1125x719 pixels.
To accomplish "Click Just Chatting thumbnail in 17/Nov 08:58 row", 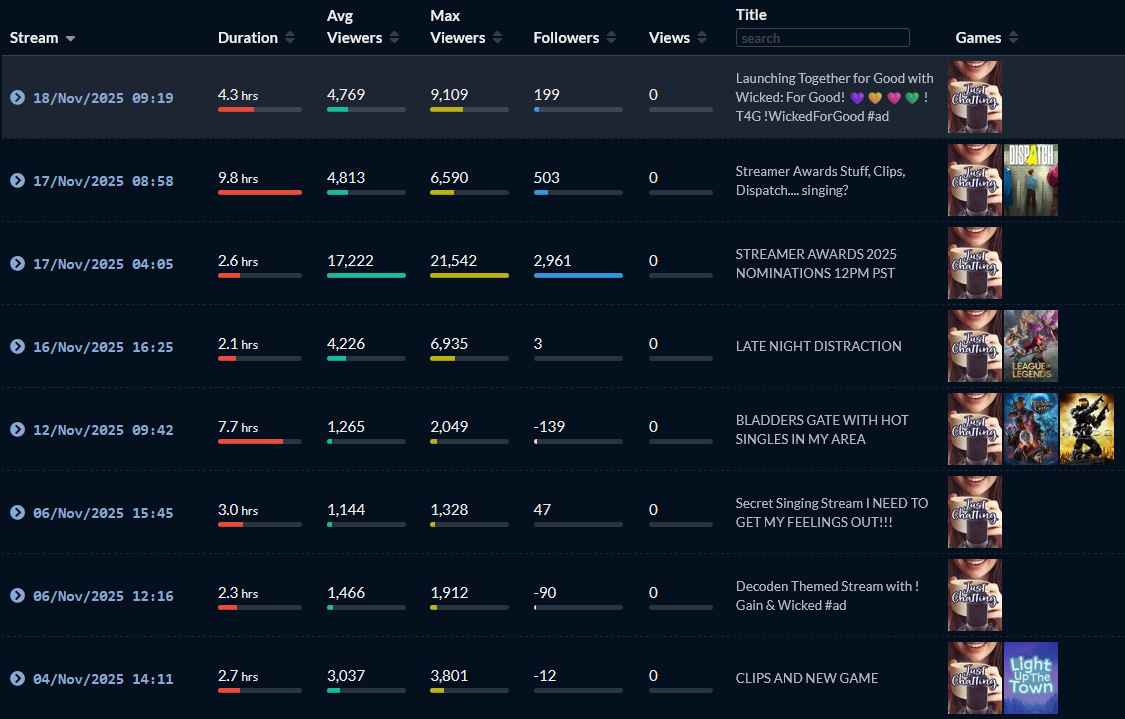I will point(974,180).
